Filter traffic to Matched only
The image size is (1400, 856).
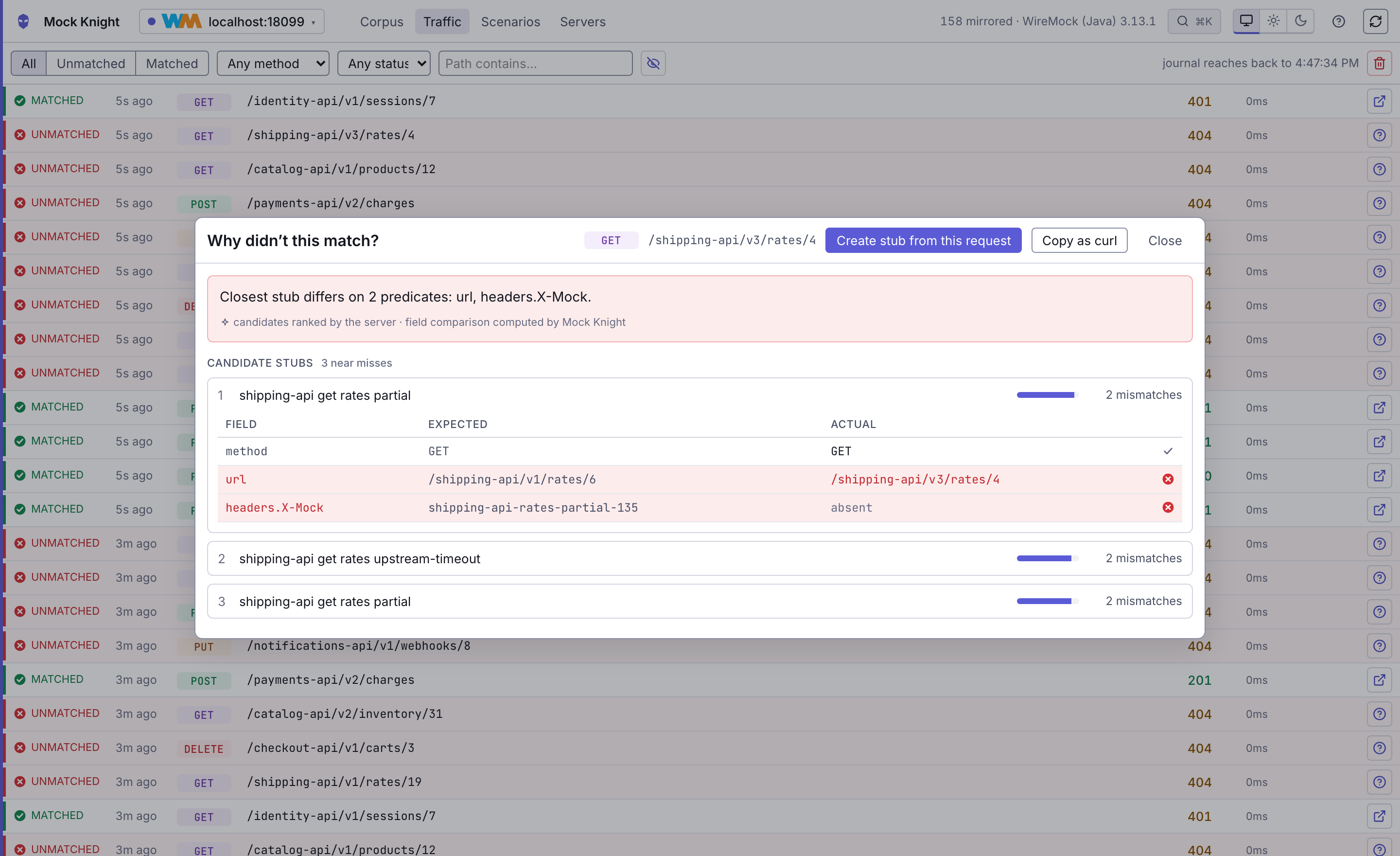pyautogui.click(x=172, y=63)
